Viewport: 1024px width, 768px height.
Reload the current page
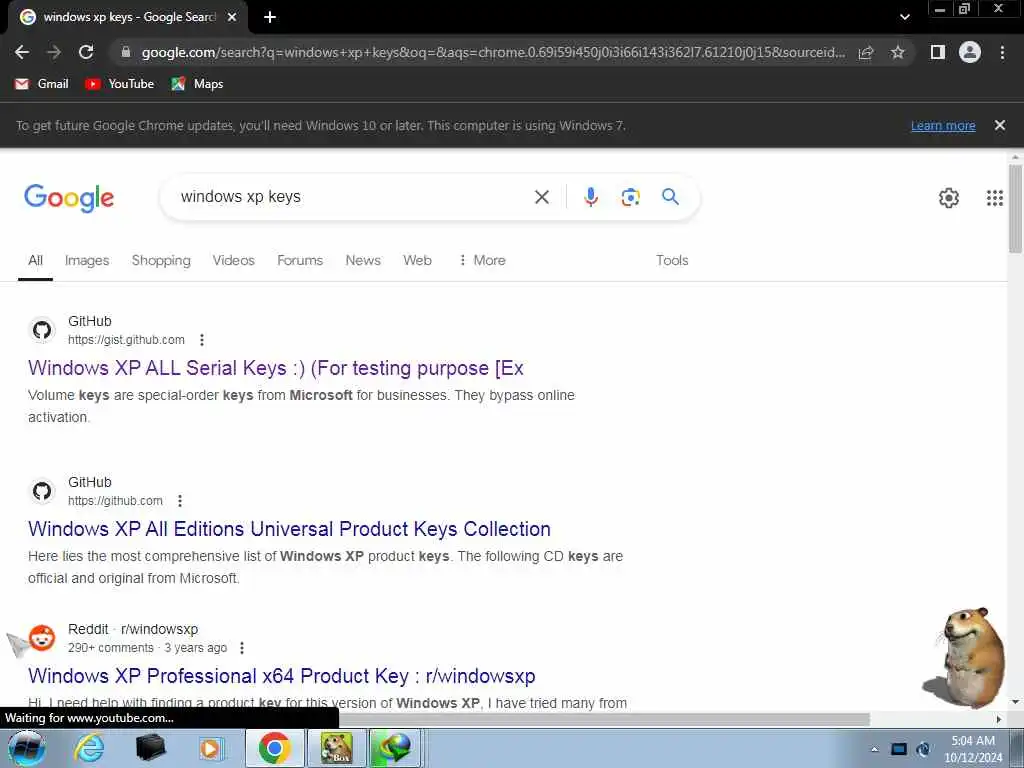tap(86, 52)
